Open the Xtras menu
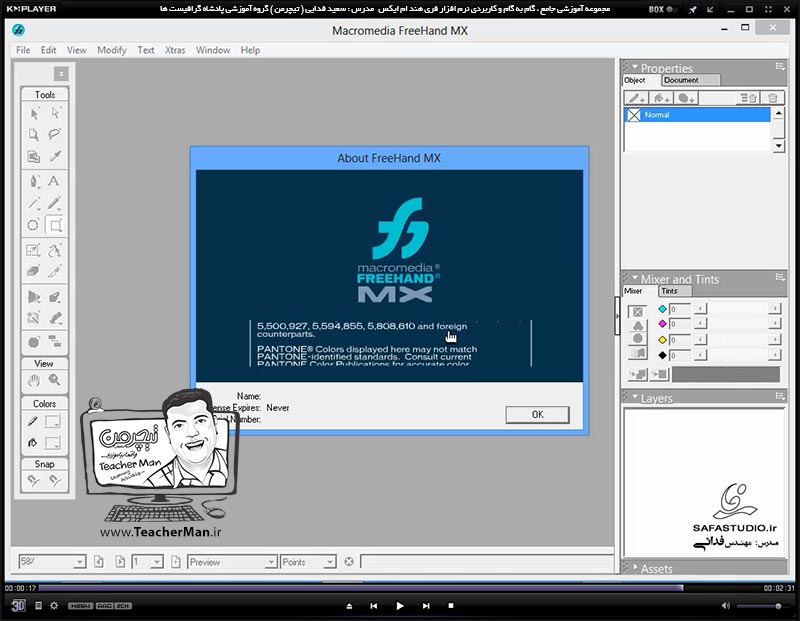This screenshot has width=800, height=621. click(x=175, y=50)
